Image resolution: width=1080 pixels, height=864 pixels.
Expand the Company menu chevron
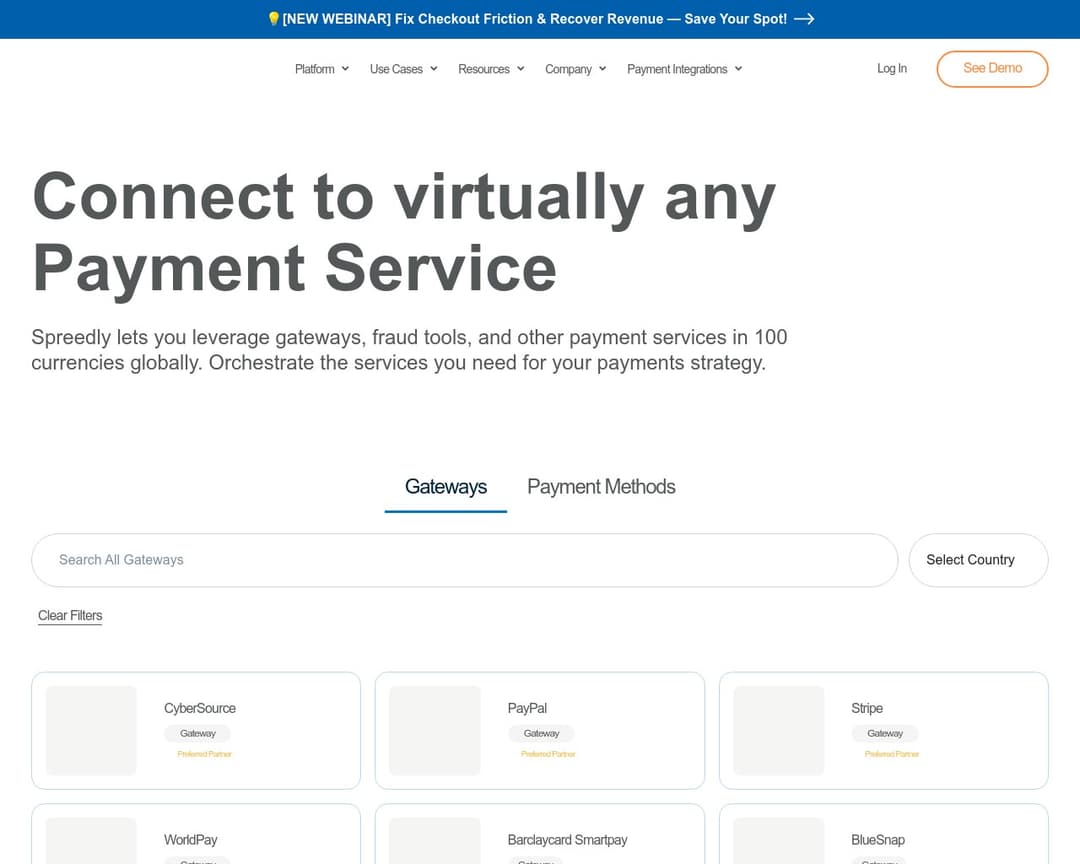(603, 69)
